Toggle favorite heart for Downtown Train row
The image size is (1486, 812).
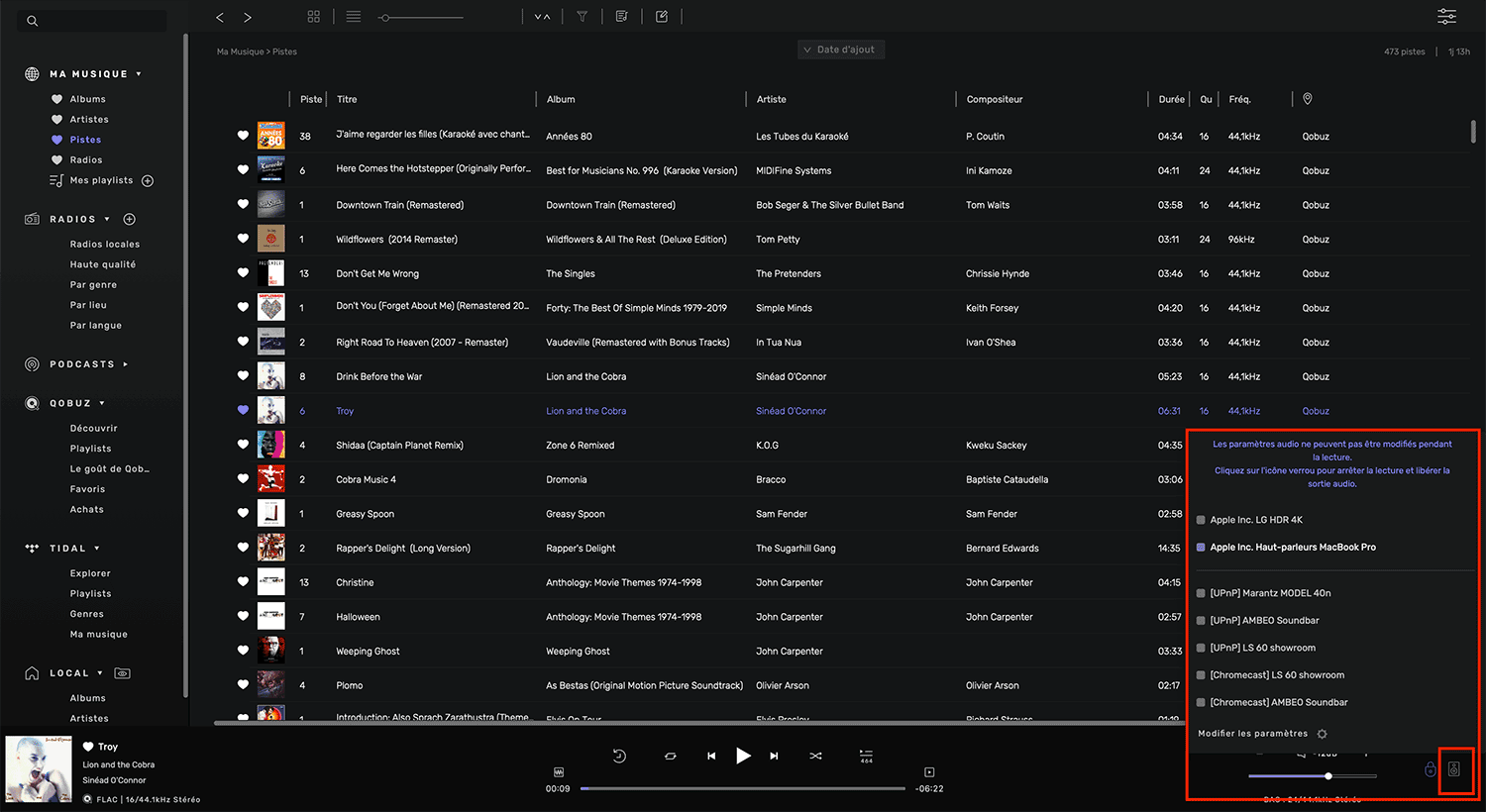point(243,204)
